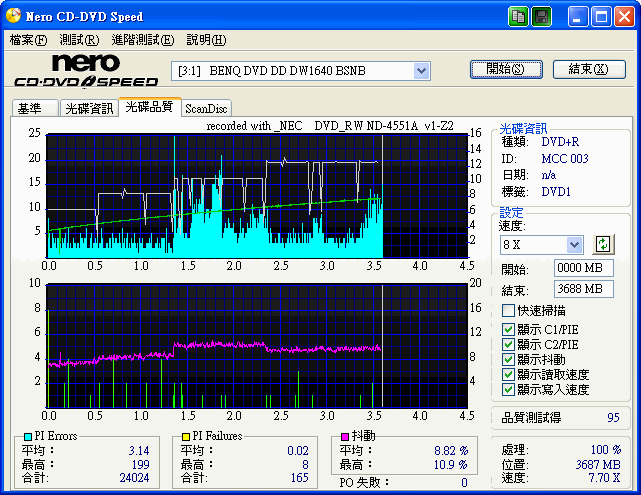The width and height of the screenshot is (641, 495).
Task: Click the refresh speed icon beside 8 X
Action: click(x=603, y=244)
